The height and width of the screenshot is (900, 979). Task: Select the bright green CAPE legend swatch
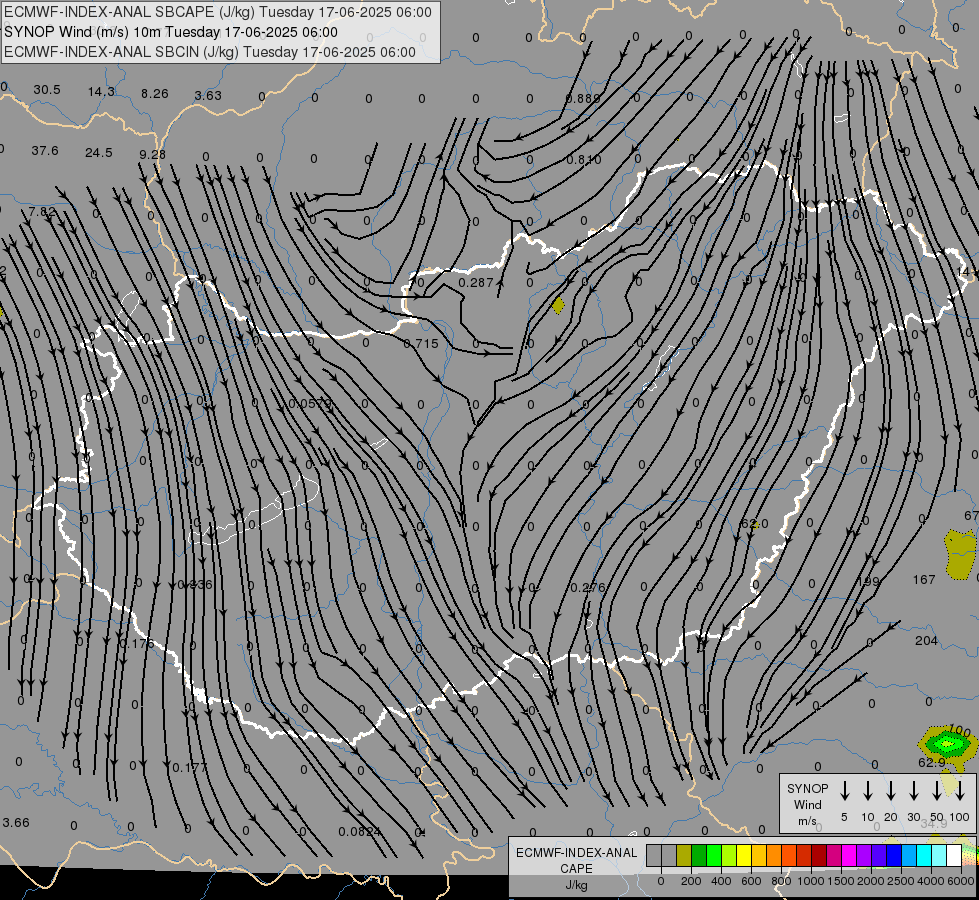(x=714, y=855)
